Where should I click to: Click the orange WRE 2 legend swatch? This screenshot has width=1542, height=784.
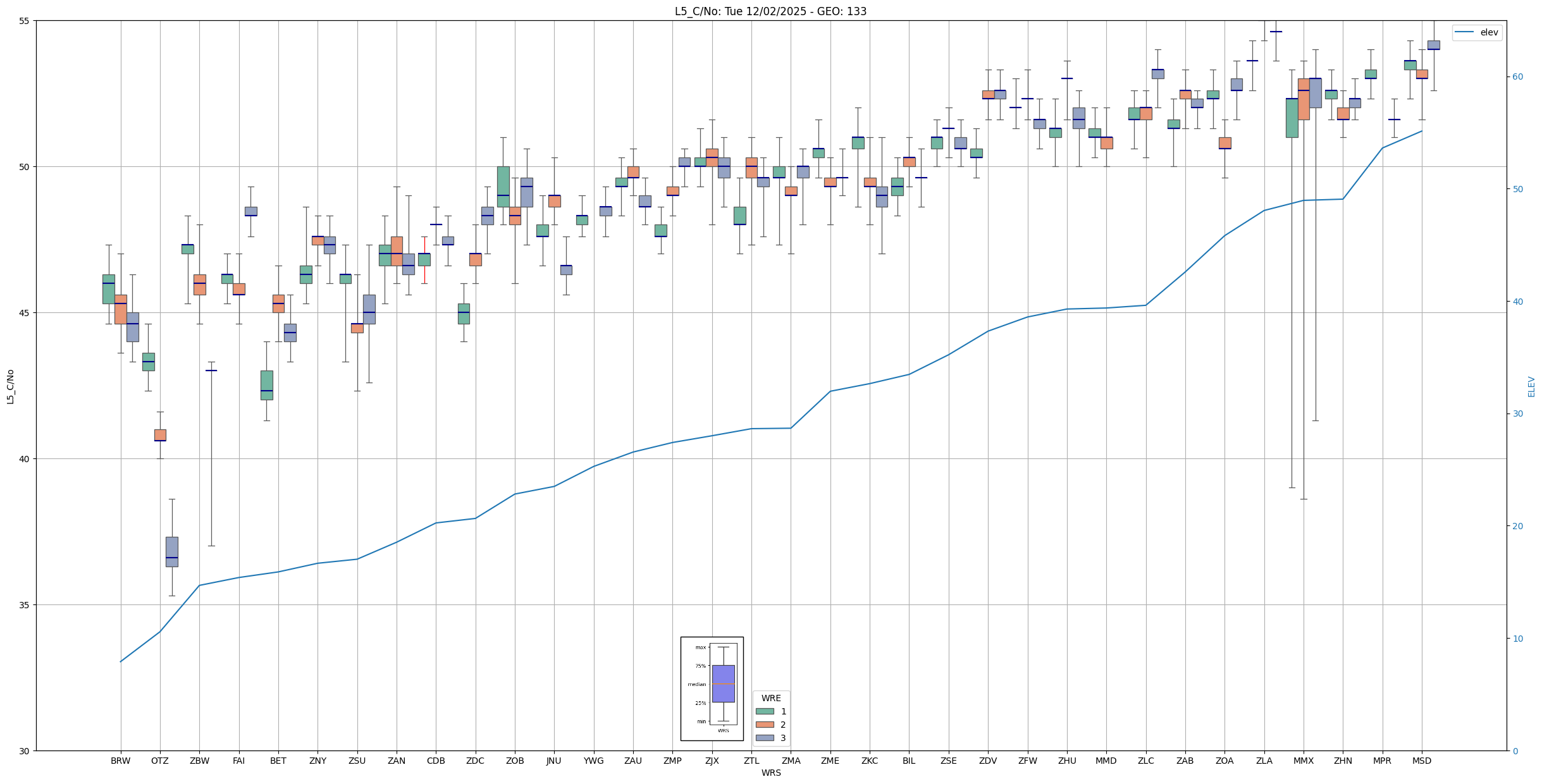tap(764, 725)
